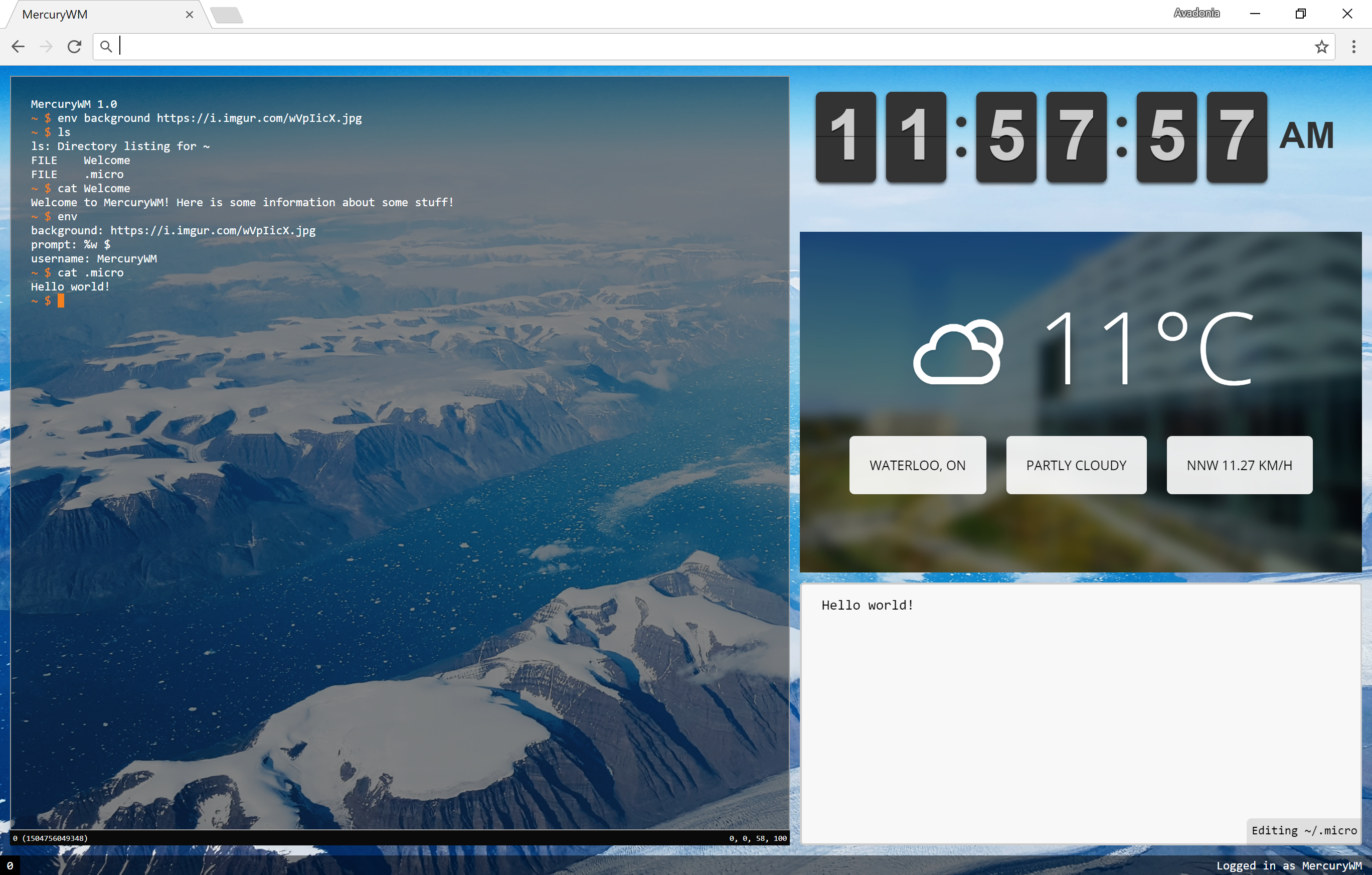Click workspace 0 indicator in bottom bar
The image size is (1372, 875).
(10, 866)
